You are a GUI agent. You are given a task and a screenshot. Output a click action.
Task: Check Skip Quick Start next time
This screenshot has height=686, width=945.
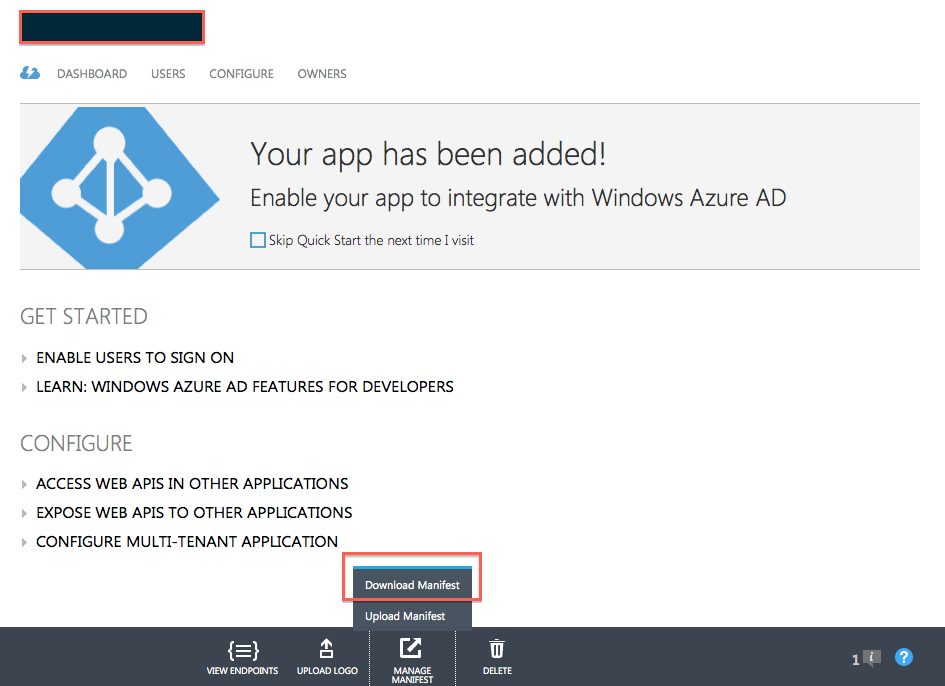click(x=258, y=240)
